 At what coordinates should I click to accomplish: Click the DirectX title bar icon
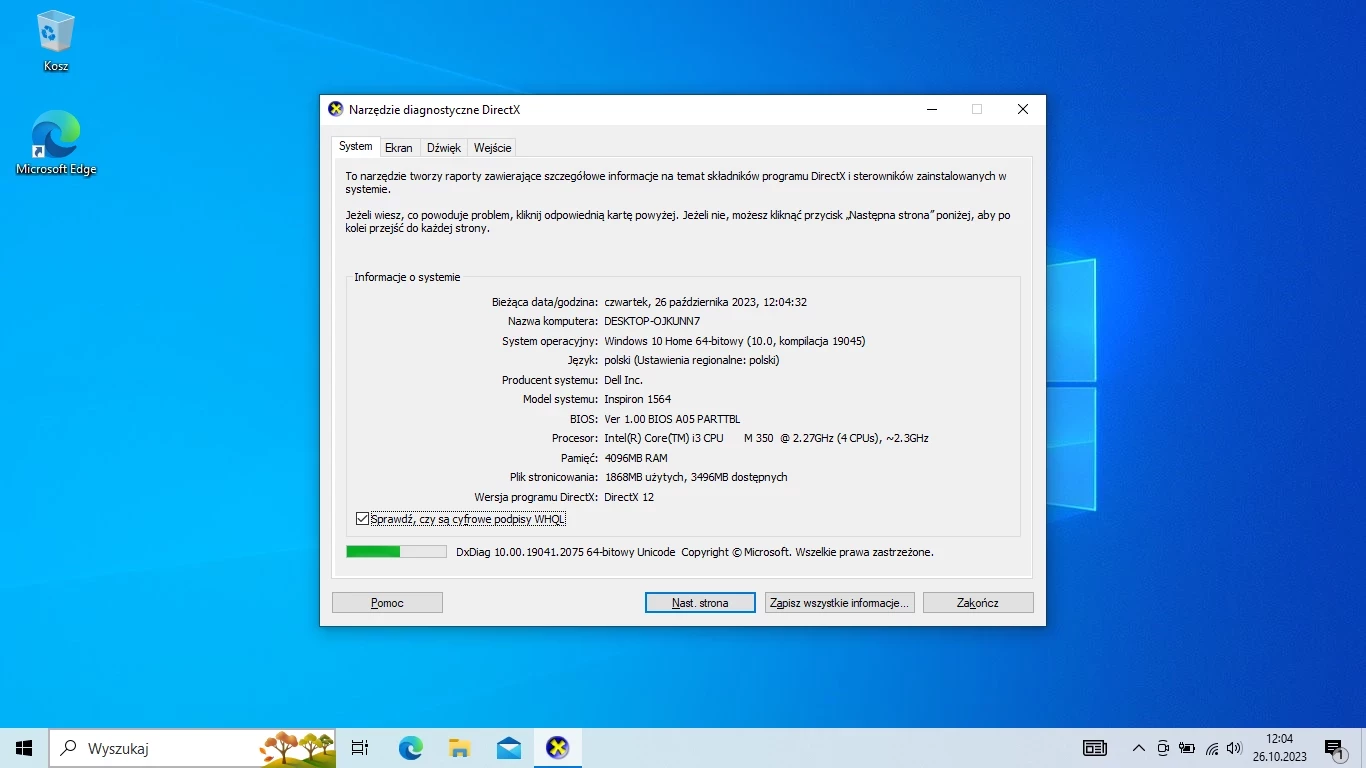click(336, 109)
